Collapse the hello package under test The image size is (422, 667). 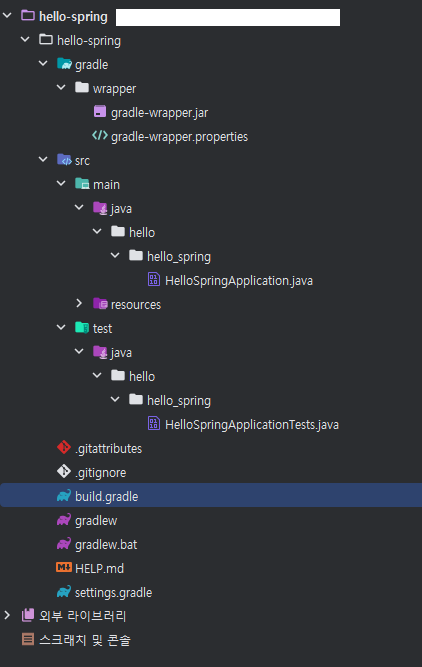point(97,375)
